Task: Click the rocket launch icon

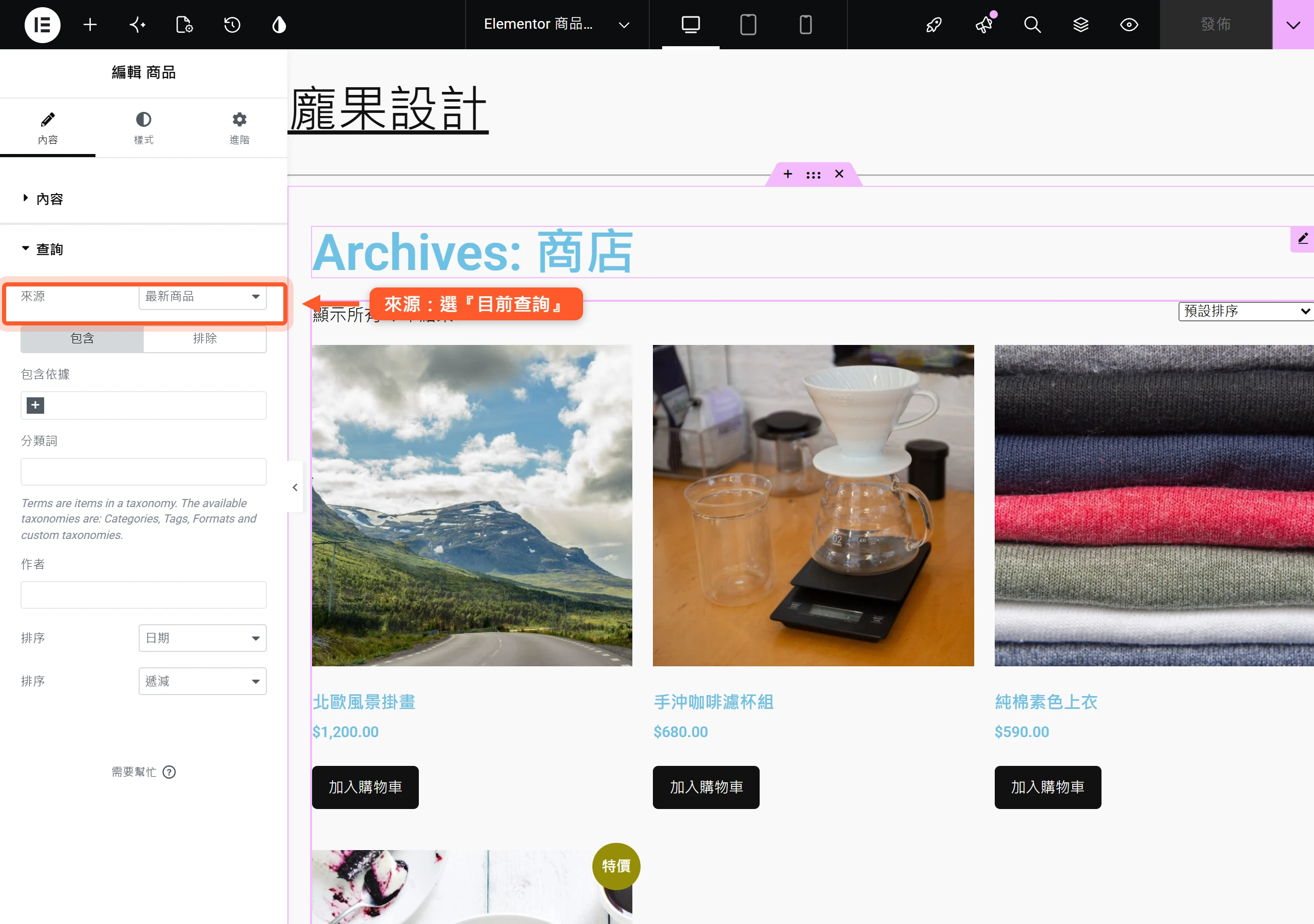Action: tap(934, 25)
